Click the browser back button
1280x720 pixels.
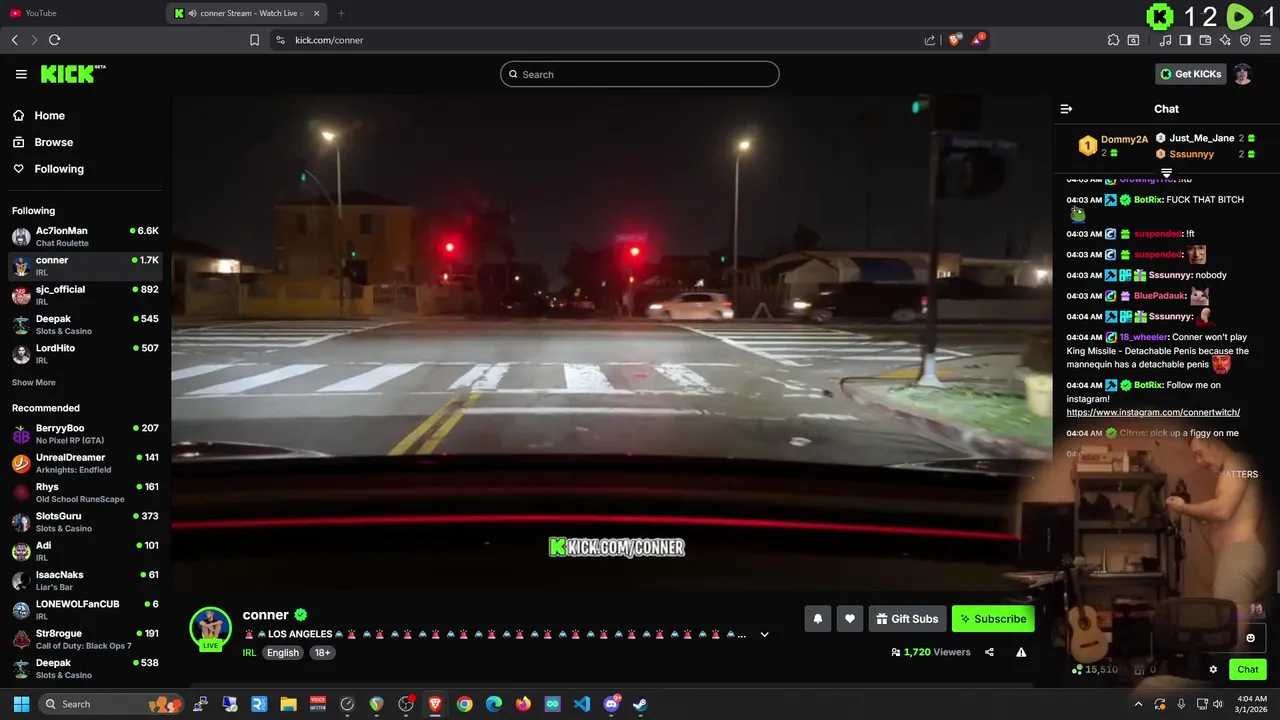[14, 40]
